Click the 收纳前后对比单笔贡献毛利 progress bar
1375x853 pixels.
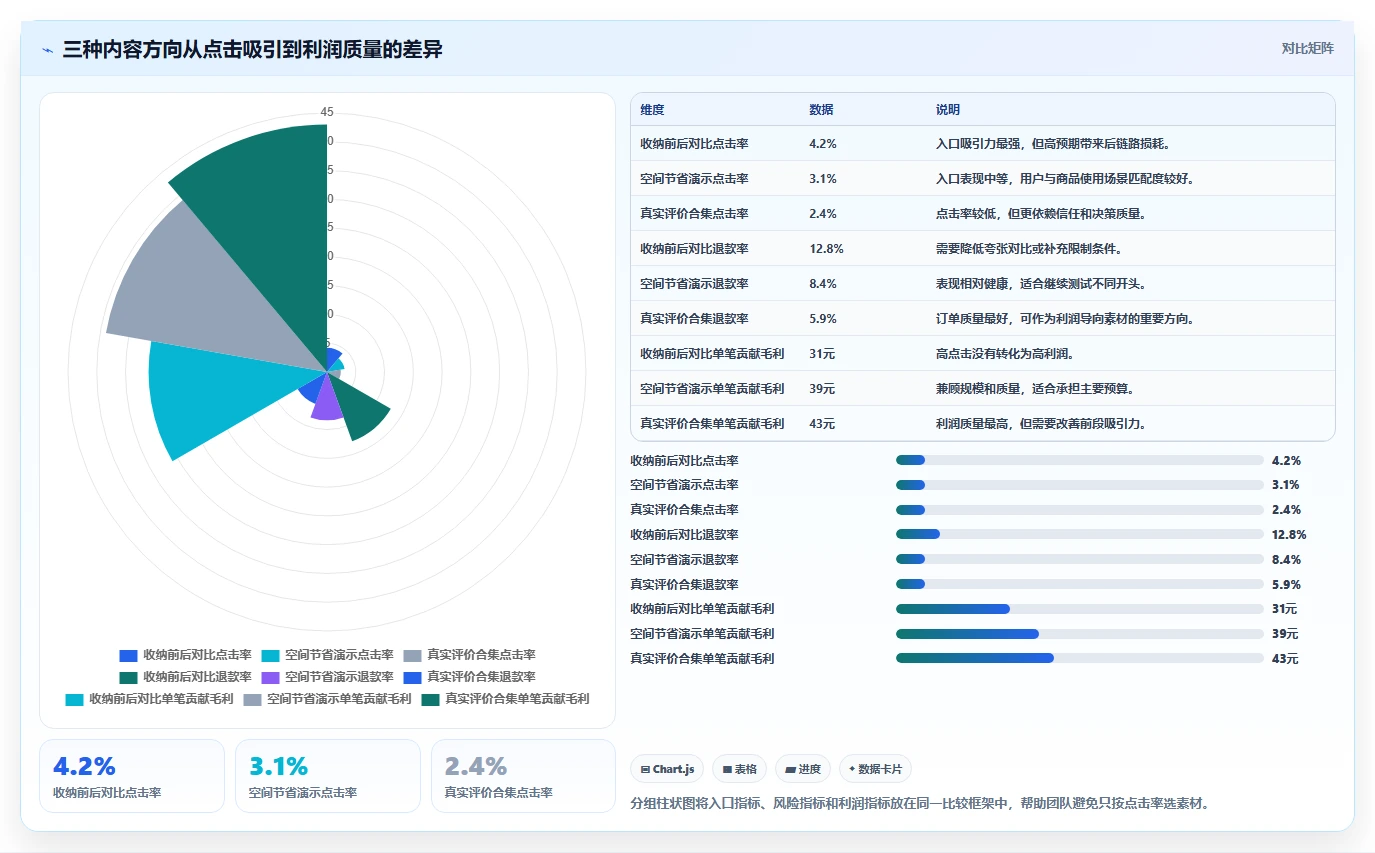point(1080,609)
